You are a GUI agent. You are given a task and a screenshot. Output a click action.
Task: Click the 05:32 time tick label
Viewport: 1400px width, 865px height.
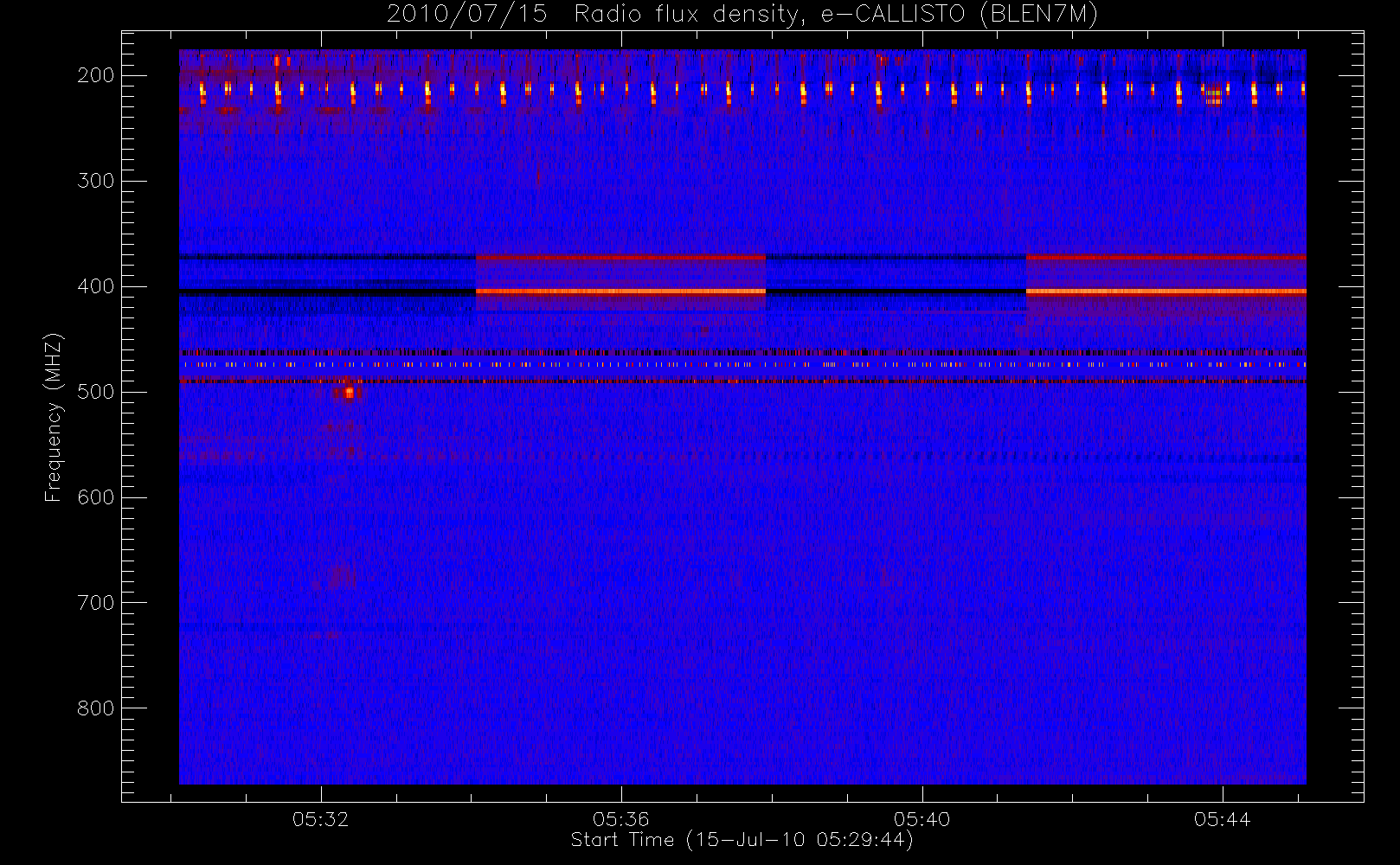321,819
